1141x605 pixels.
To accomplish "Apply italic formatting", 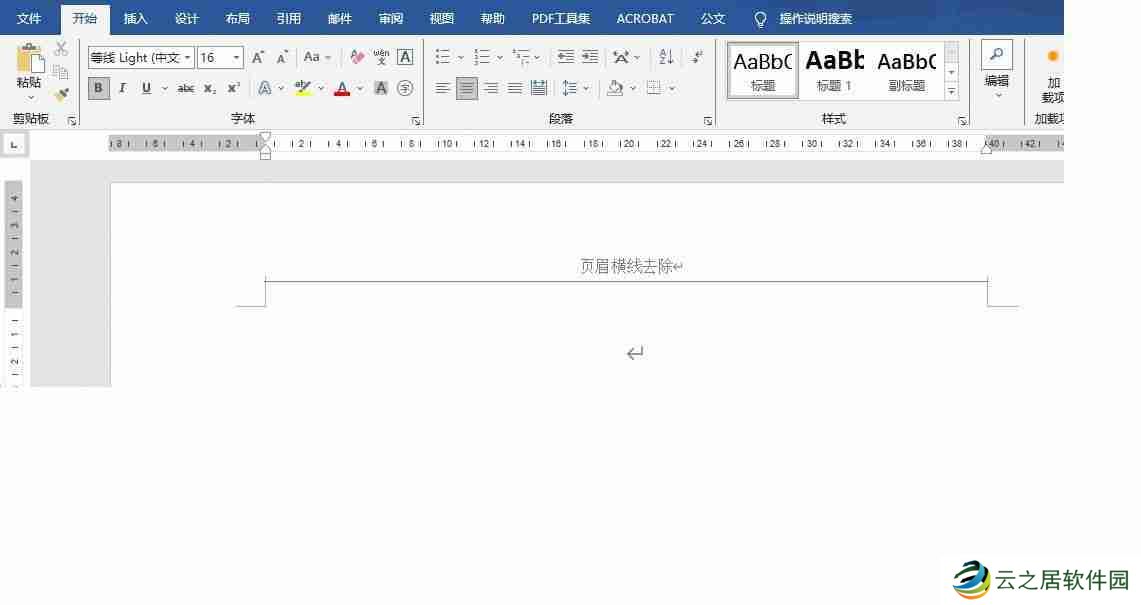I will pos(122,88).
